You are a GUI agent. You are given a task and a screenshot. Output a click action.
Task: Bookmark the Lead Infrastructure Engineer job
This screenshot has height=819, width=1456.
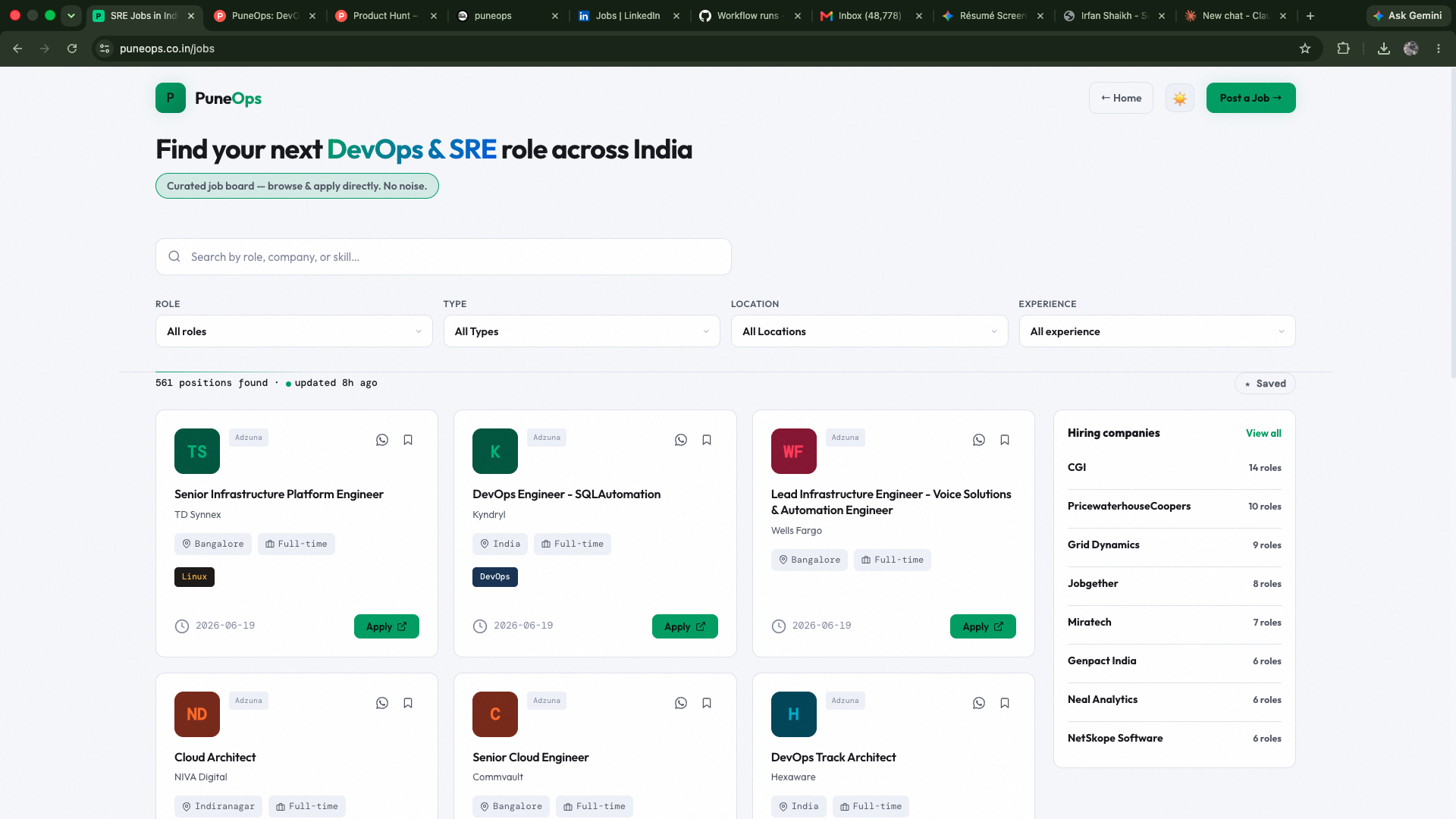pos(1005,440)
